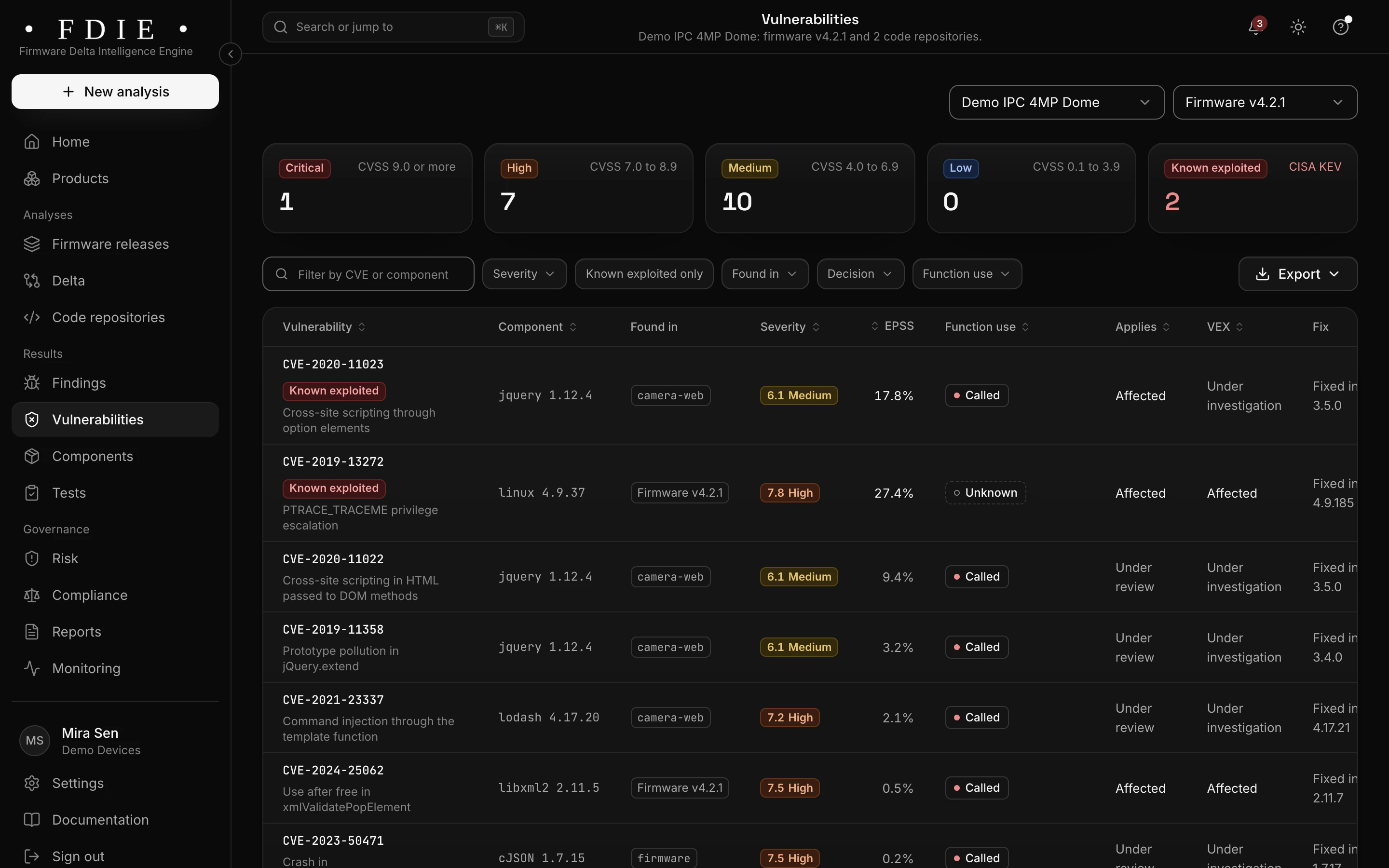Click the Home icon in the sidebar
1389x868 pixels.
pos(32,142)
